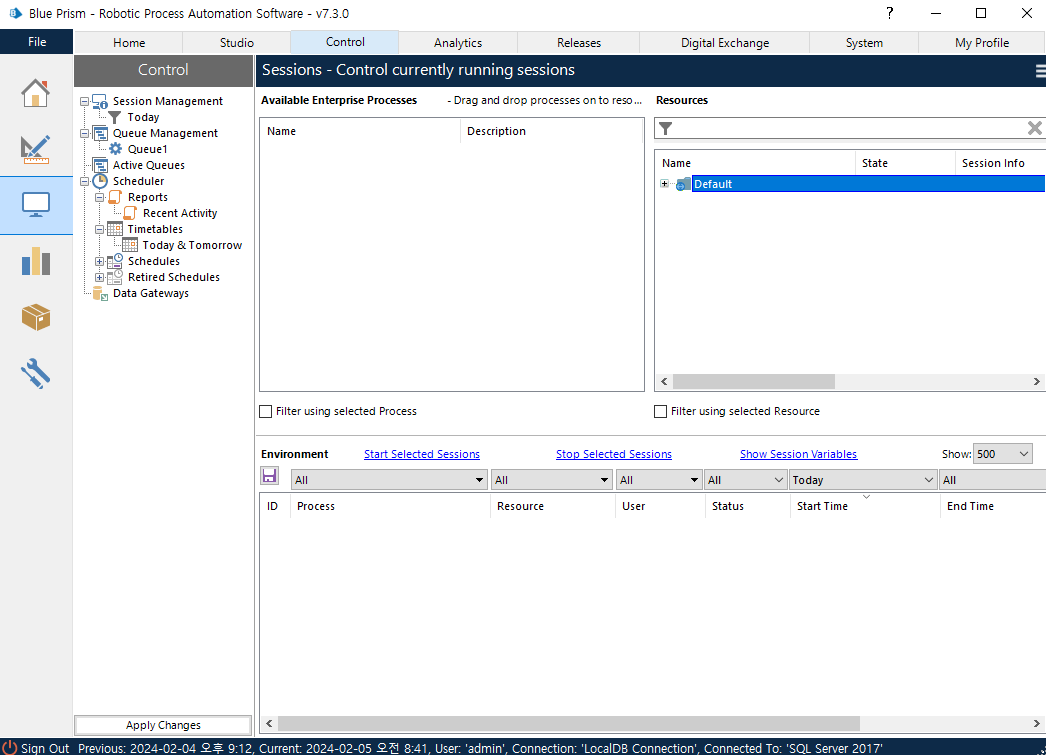Click the Data Gateways database icon
The width and height of the screenshot is (1046, 755).
pos(100,293)
